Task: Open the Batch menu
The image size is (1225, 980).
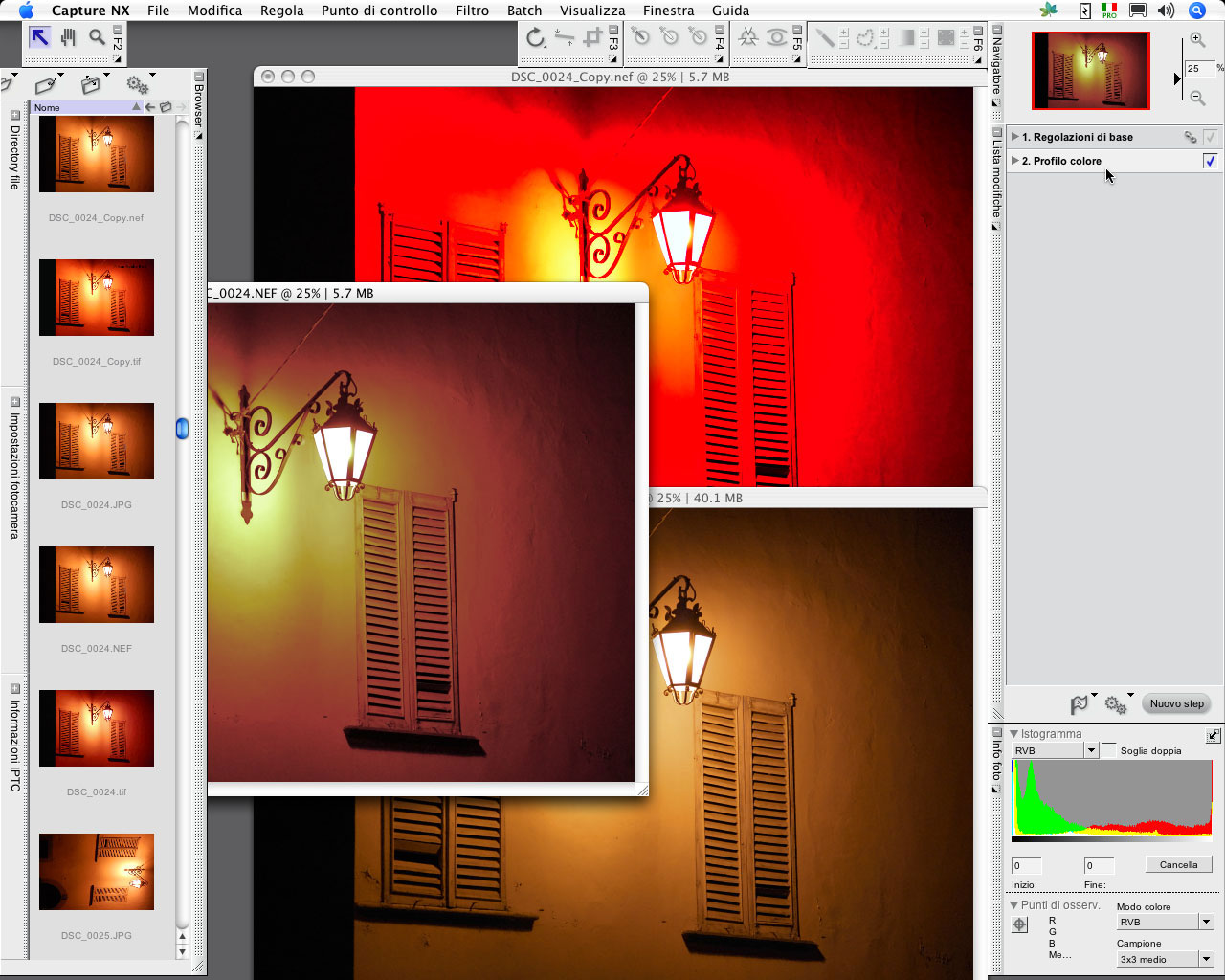Action: pos(524,11)
